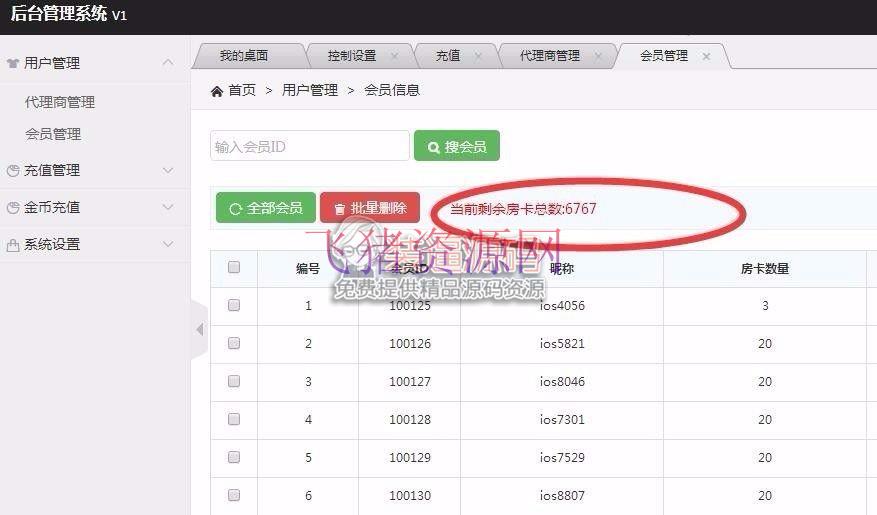Click the 昵称 column header
877x515 pixels.
coord(562,269)
